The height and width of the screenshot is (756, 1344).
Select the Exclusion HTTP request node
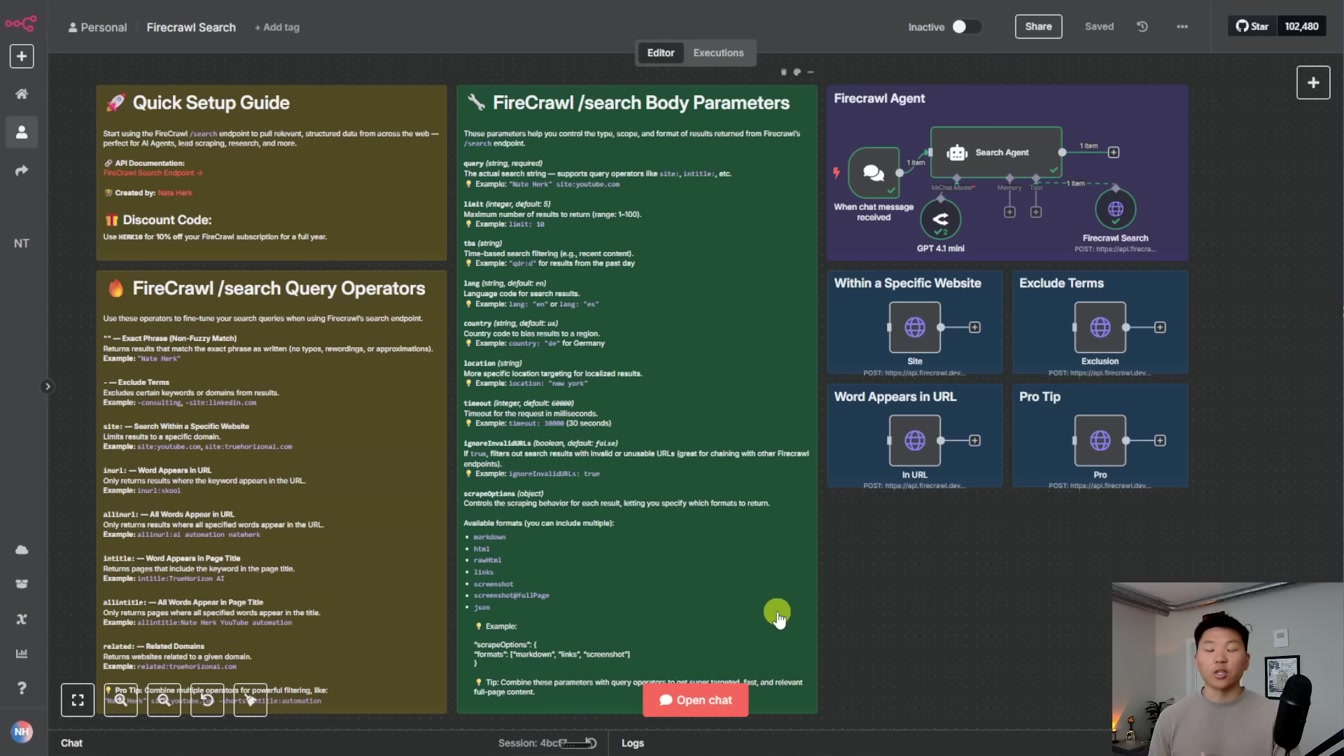pyautogui.click(x=1100, y=327)
